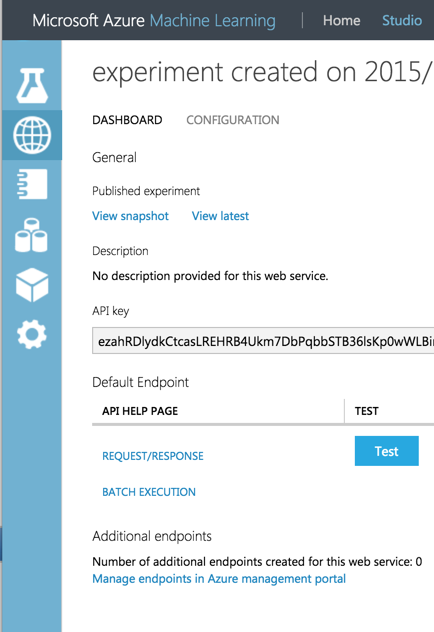Viewport: 434px width, 632px height.
Task: Go to Home in top navigation
Action: [x=341, y=20]
